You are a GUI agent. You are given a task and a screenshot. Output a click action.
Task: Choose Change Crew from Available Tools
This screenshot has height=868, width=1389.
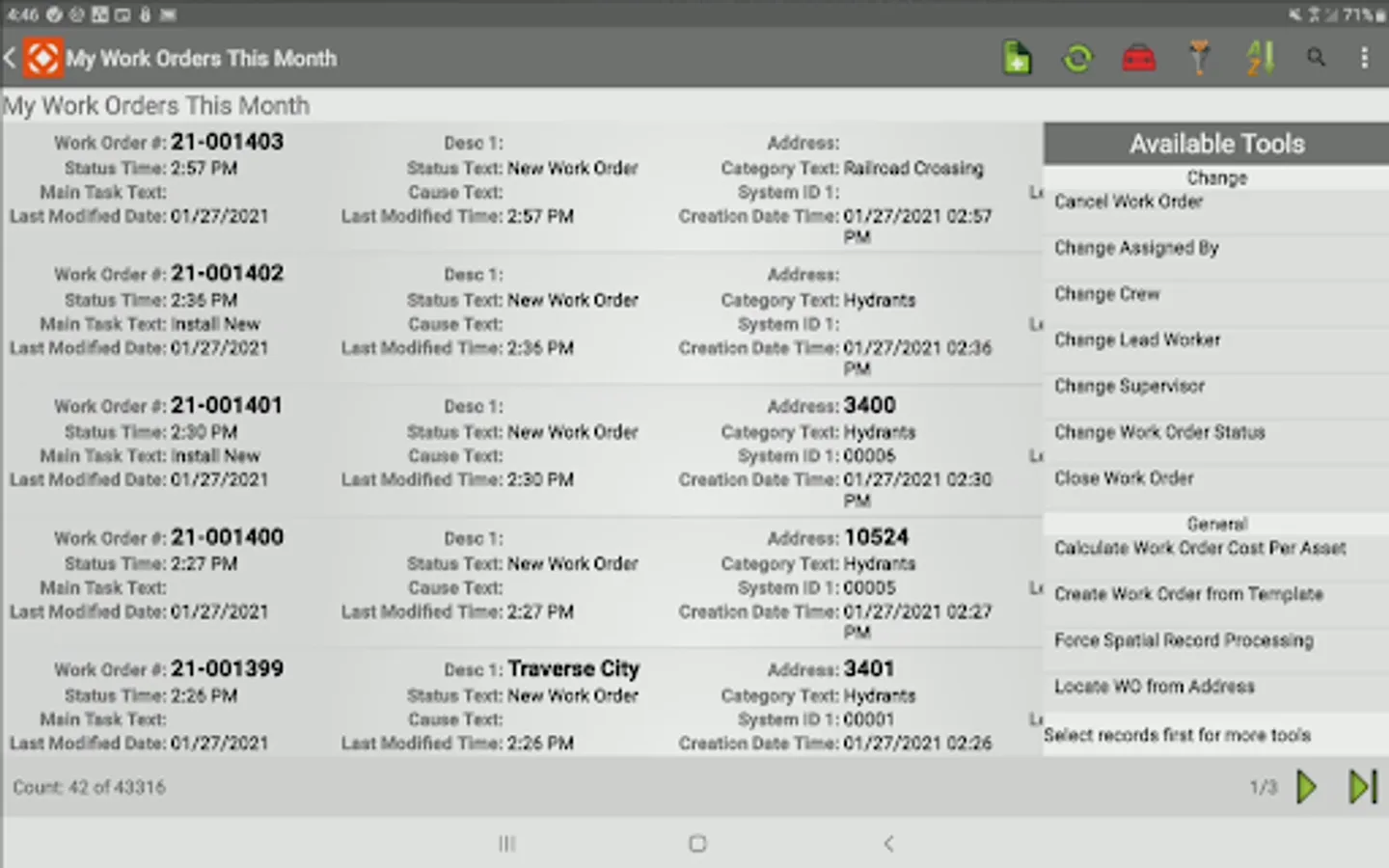[x=1106, y=294]
